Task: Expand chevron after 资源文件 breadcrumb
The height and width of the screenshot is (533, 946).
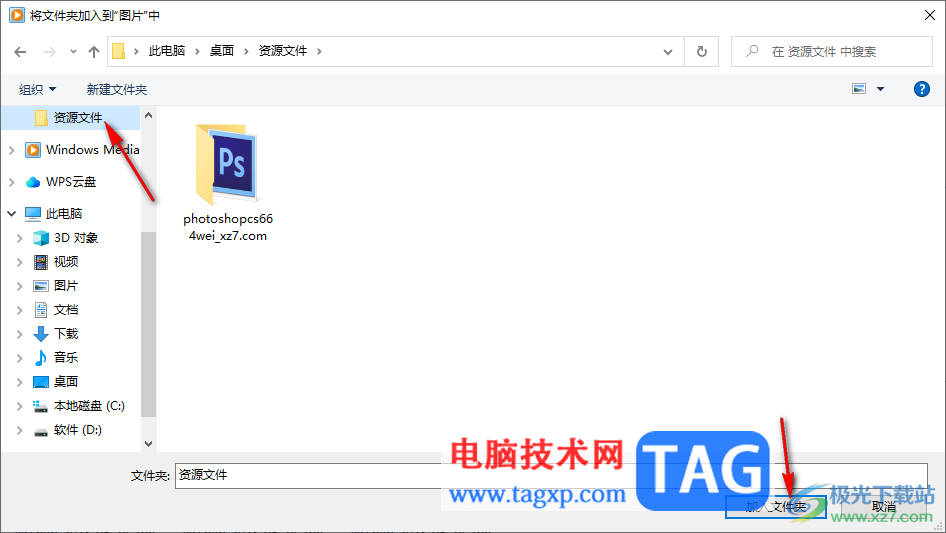Action: pyautogui.click(x=319, y=51)
